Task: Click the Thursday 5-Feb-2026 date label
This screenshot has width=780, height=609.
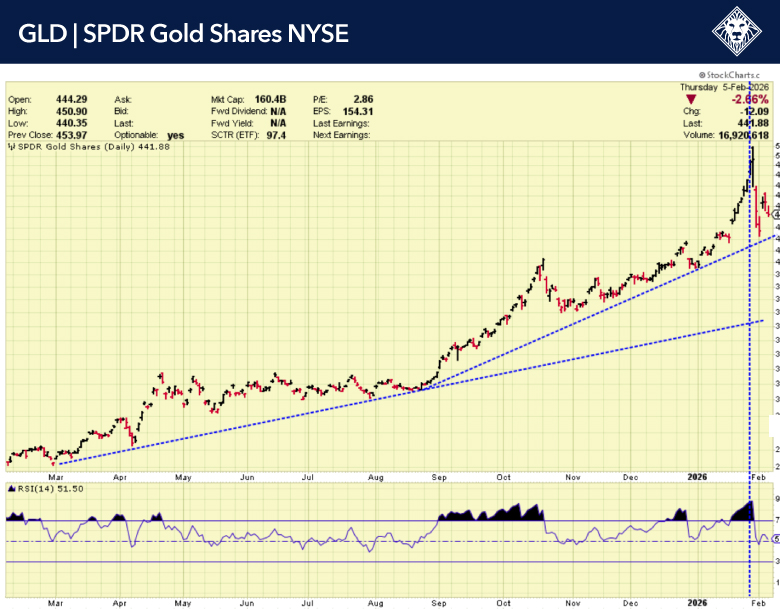Action: point(722,88)
